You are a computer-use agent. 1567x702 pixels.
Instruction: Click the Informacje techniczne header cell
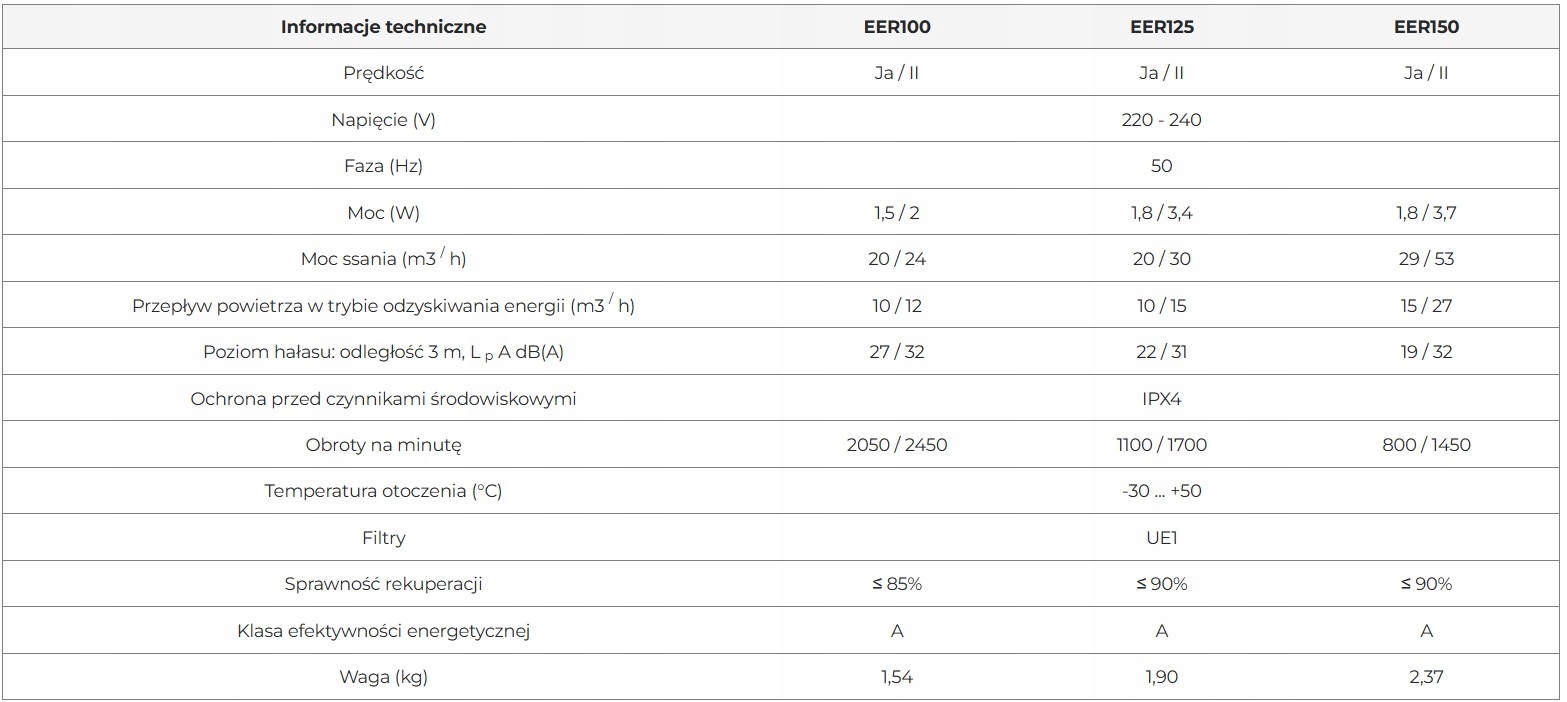pos(383,27)
